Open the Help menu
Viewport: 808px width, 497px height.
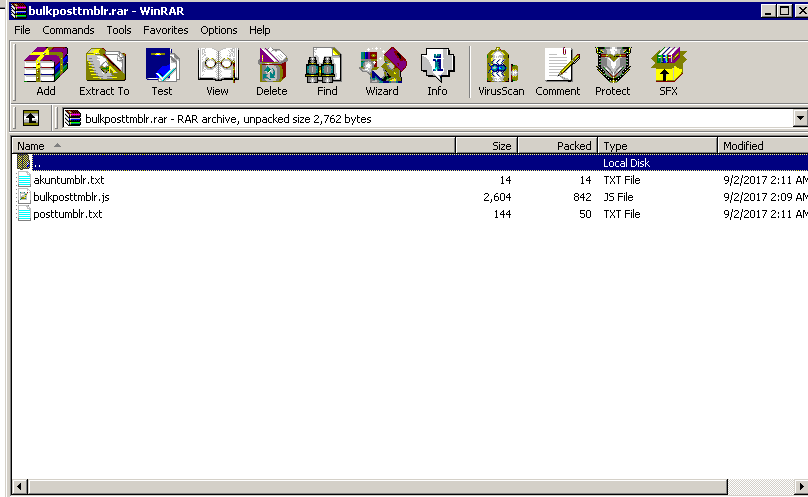point(260,30)
